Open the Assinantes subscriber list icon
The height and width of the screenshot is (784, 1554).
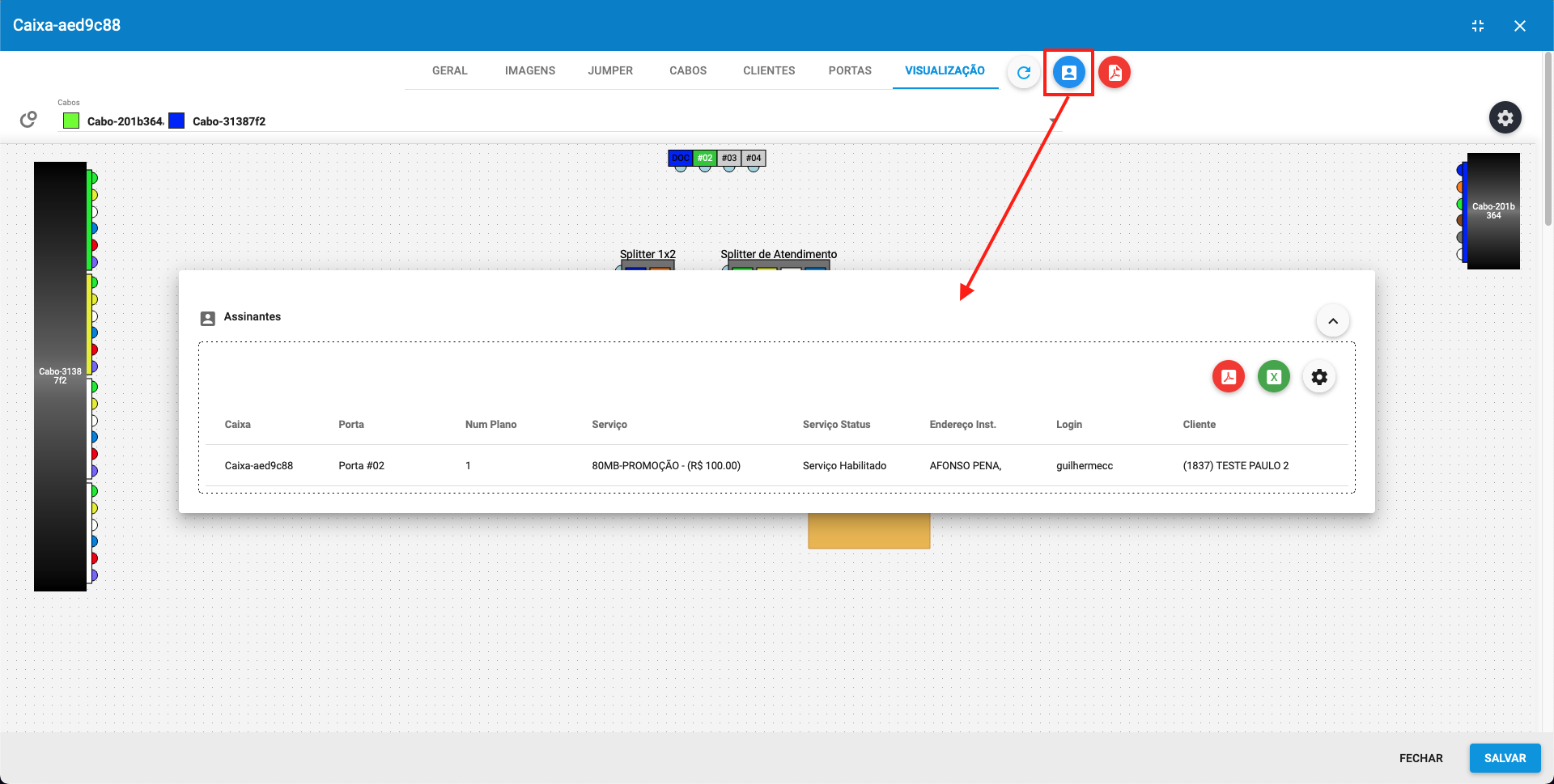click(1069, 72)
